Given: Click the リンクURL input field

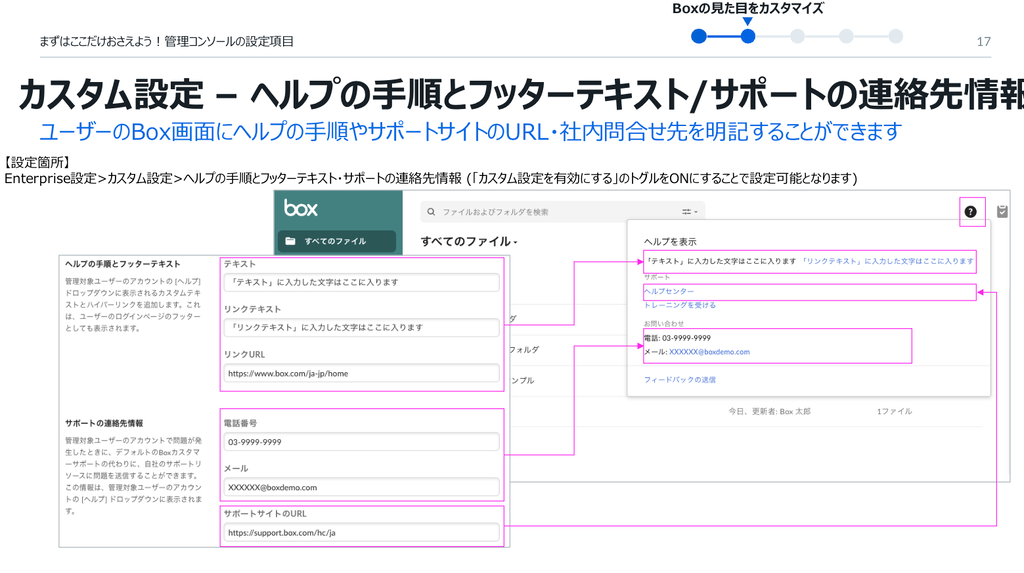Looking at the screenshot, I should (x=361, y=373).
